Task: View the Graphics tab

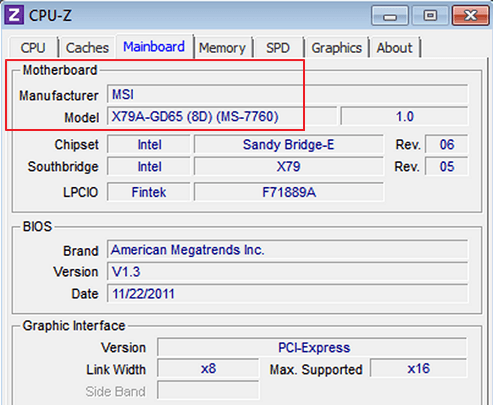Action: tap(337, 48)
